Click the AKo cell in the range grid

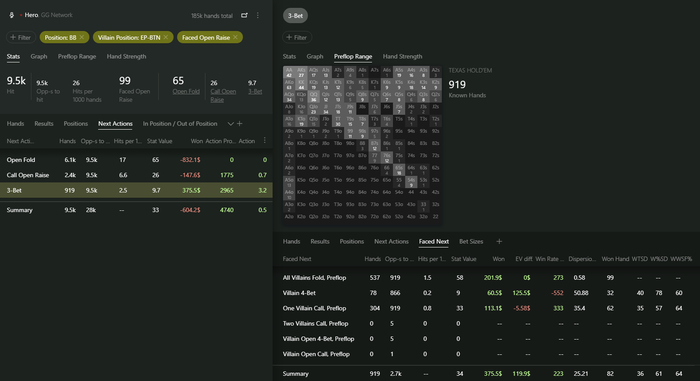click(289, 84)
